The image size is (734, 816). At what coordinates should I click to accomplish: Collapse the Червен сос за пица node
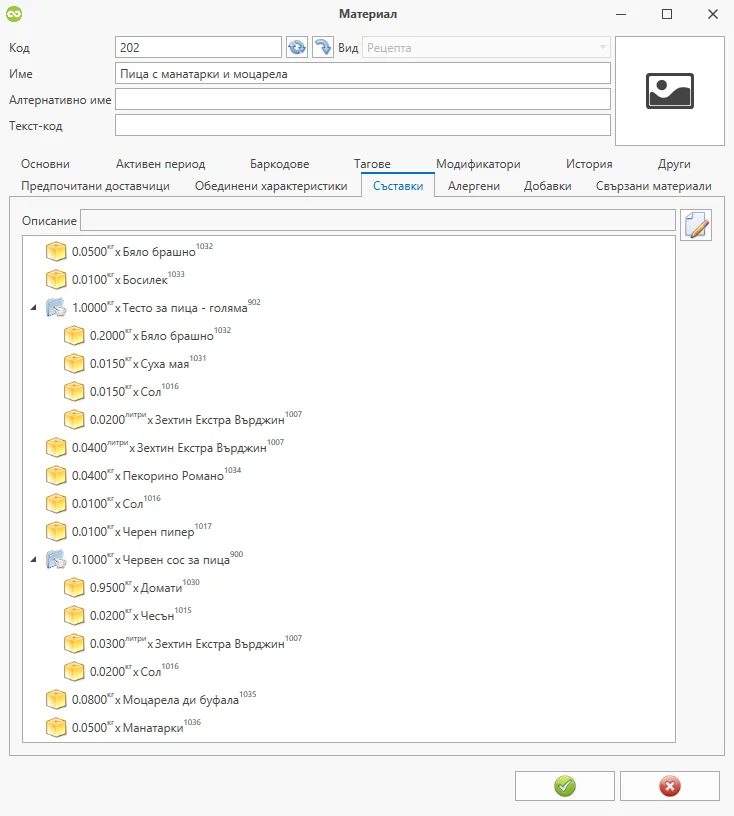click(x=35, y=559)
